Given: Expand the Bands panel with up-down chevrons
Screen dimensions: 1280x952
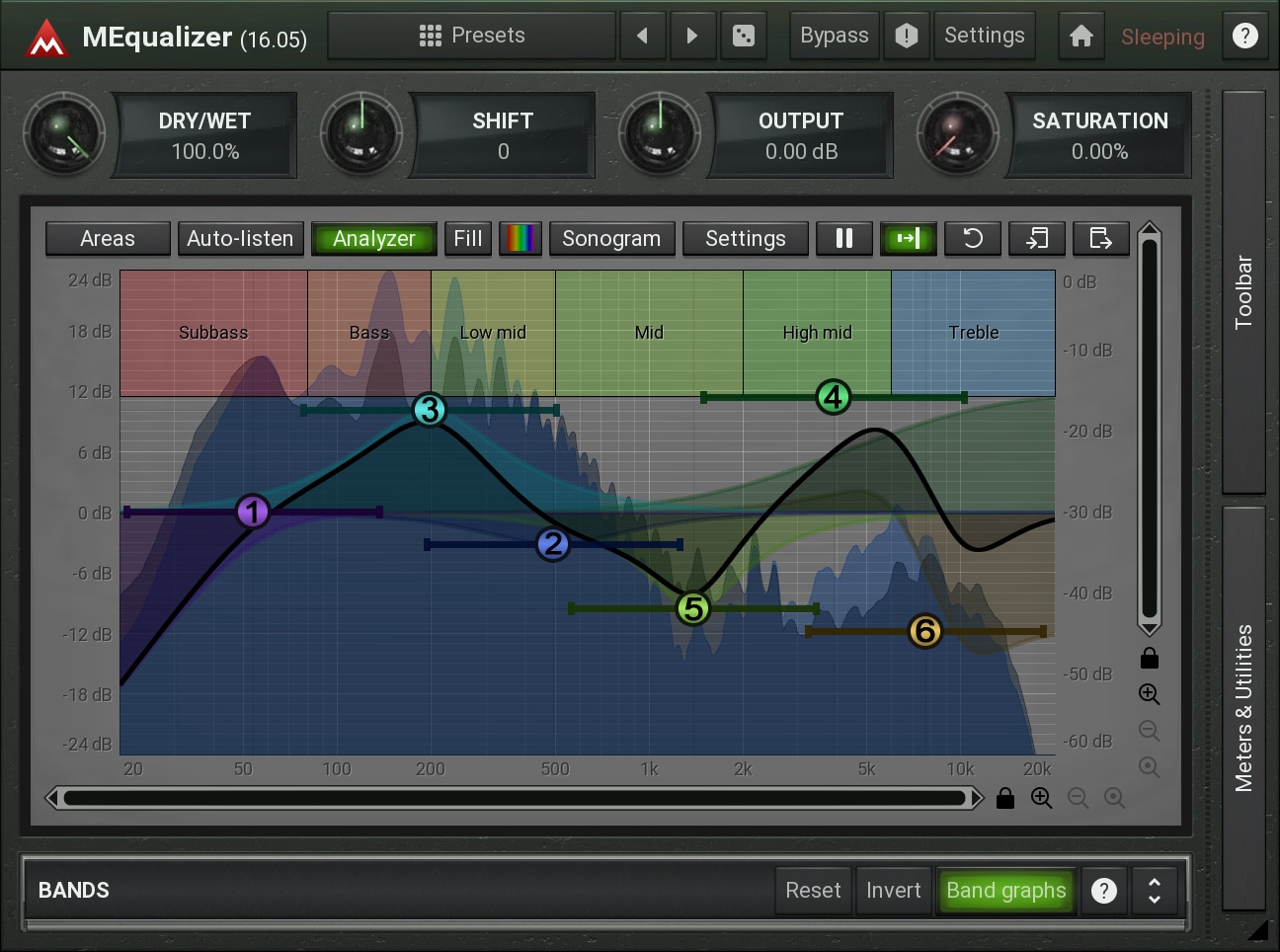Looking at the screenshot, I should click(1155, 891).
